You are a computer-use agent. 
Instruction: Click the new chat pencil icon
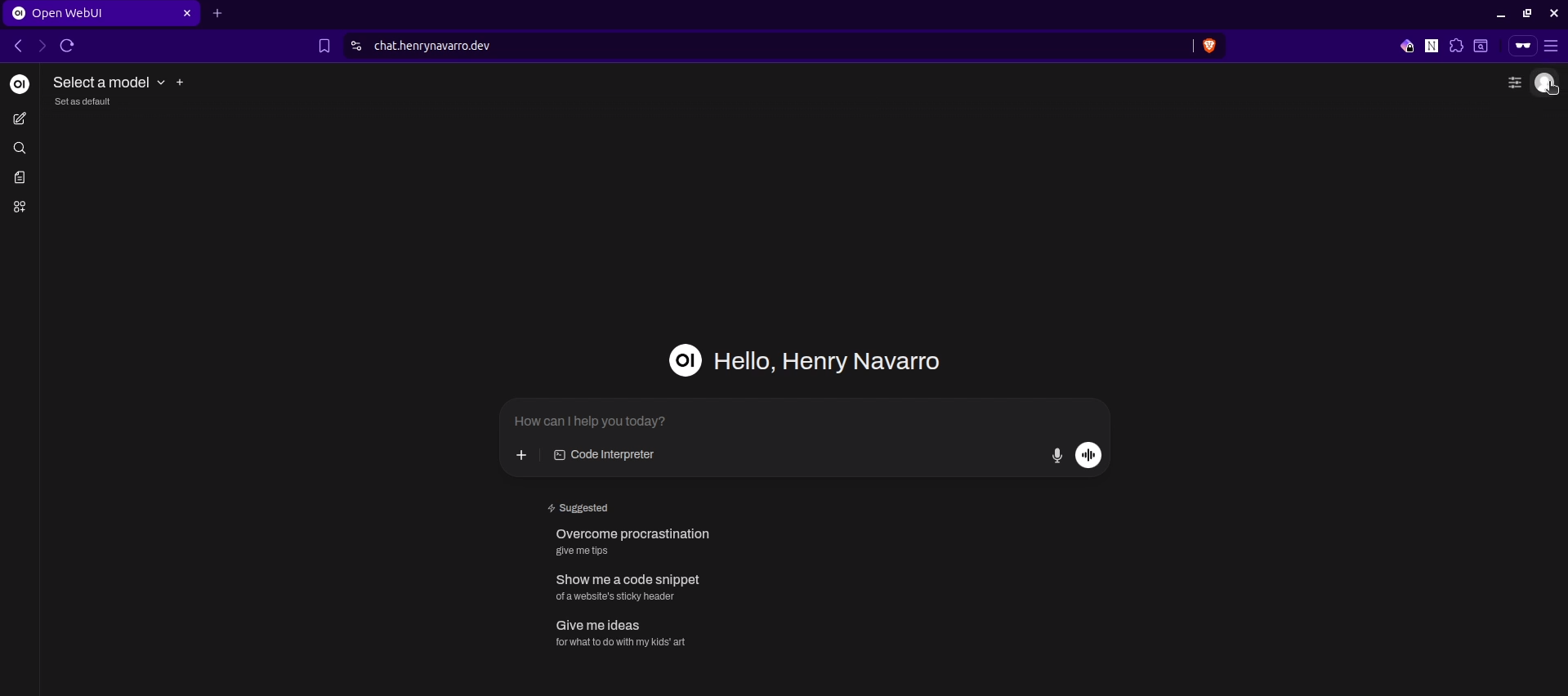click(20, 119)
